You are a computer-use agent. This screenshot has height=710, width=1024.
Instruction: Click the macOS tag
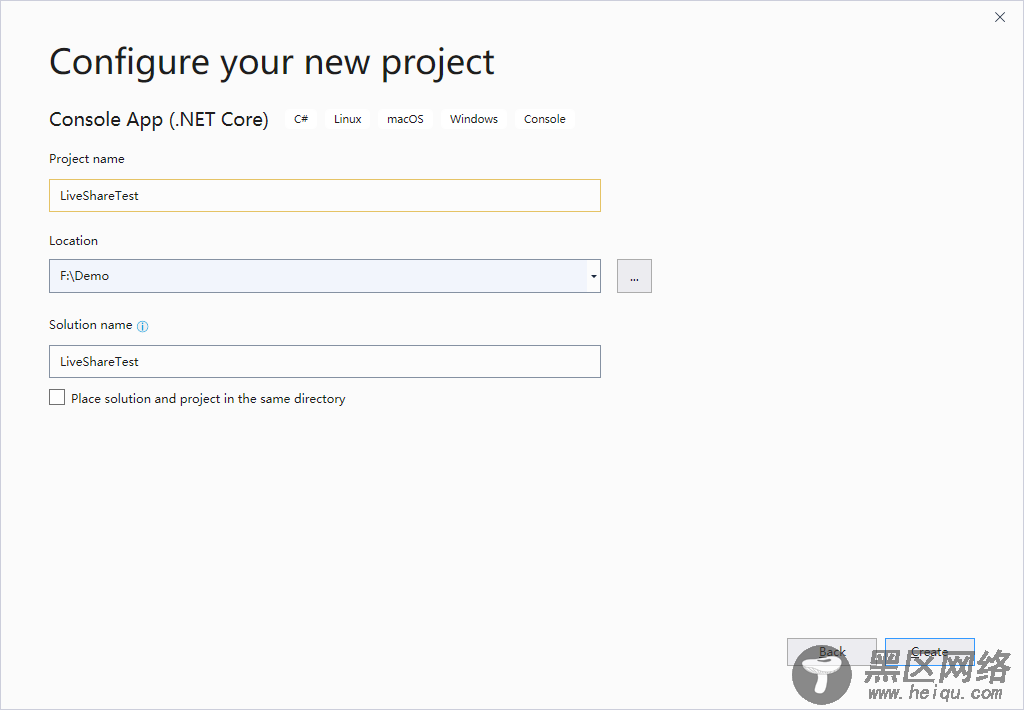click(405, 119)
